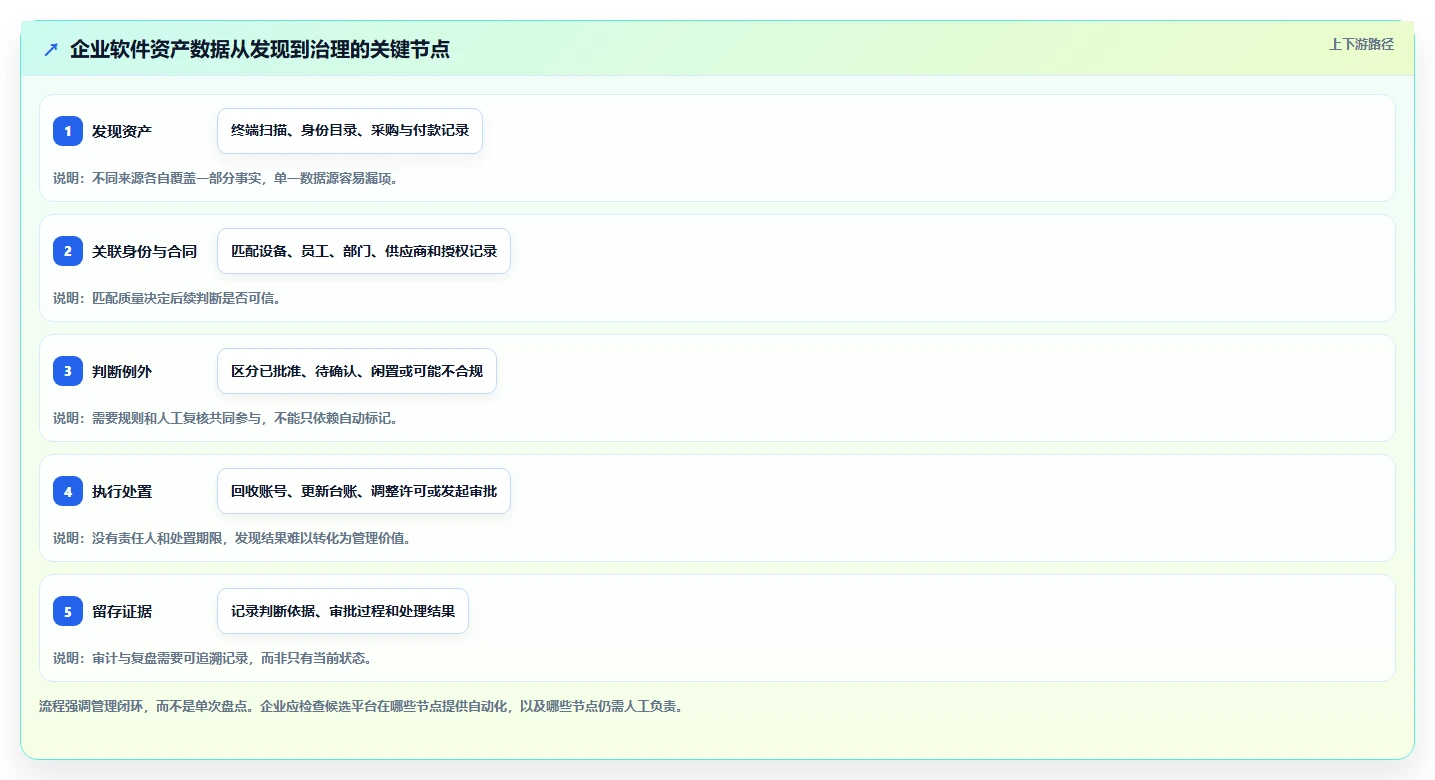Select the 关联身份与合同 step title

(144, 251)
